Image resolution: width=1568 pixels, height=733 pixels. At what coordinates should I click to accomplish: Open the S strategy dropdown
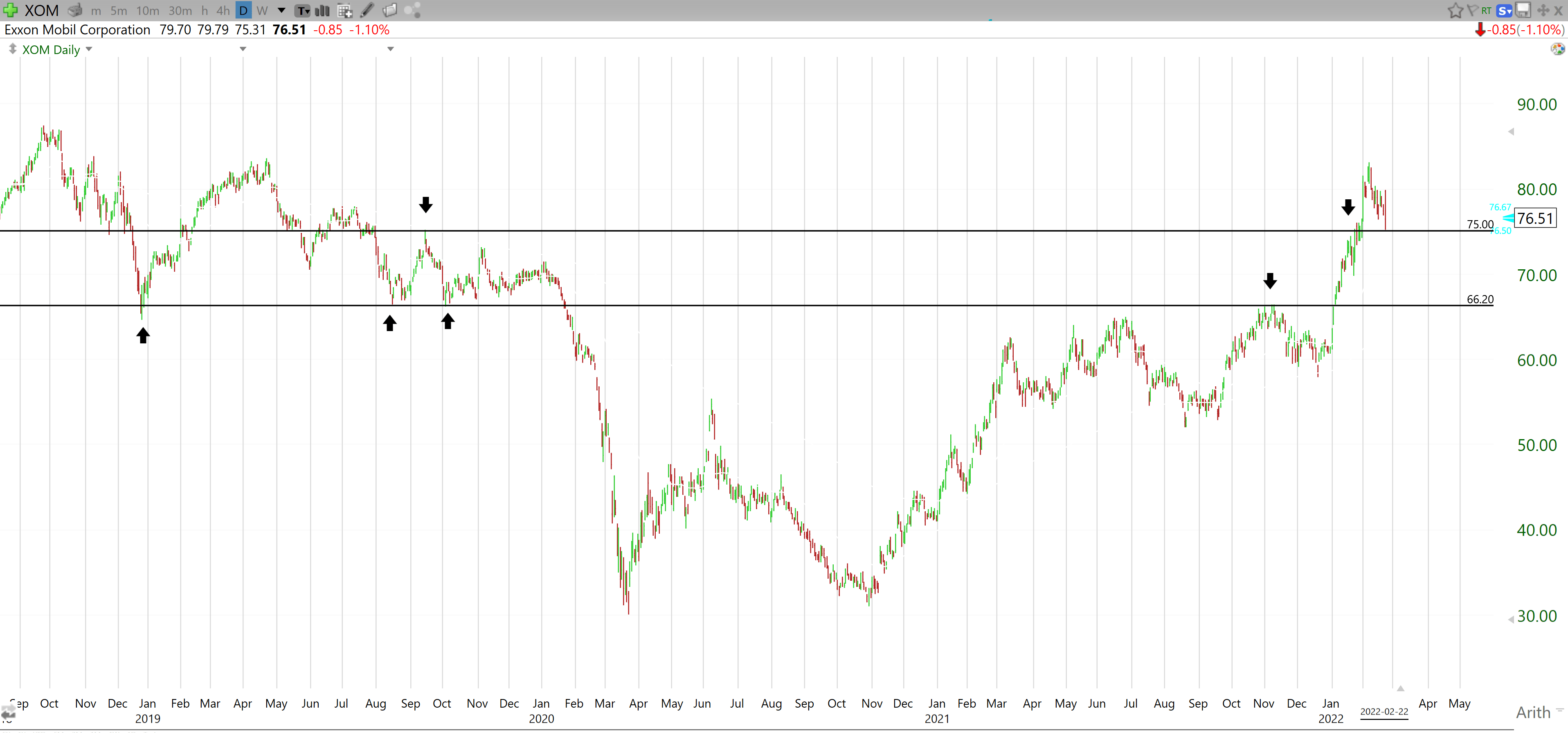click(x=1504, y=10)
